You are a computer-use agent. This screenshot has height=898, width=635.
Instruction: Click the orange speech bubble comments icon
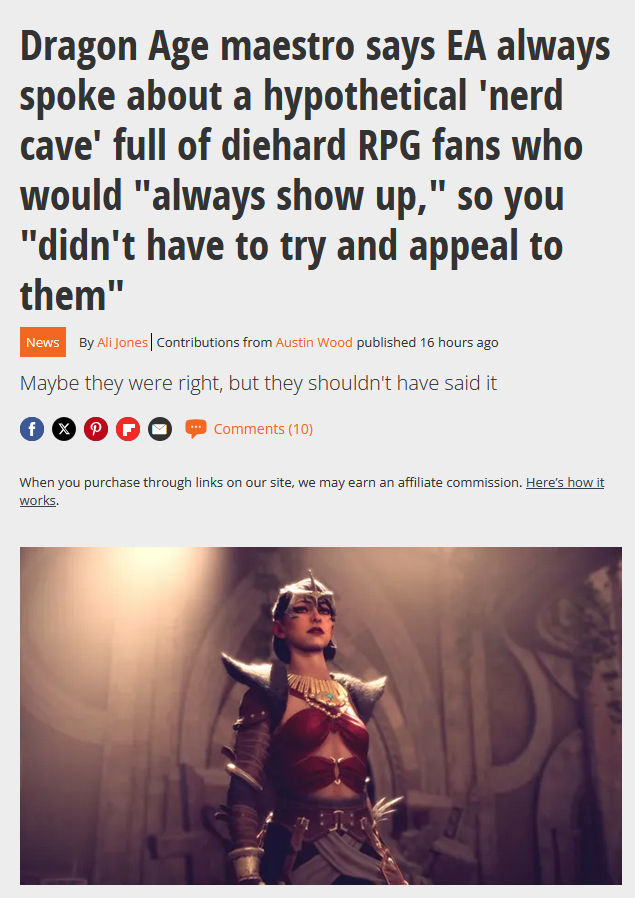click(x=196, y=429)
